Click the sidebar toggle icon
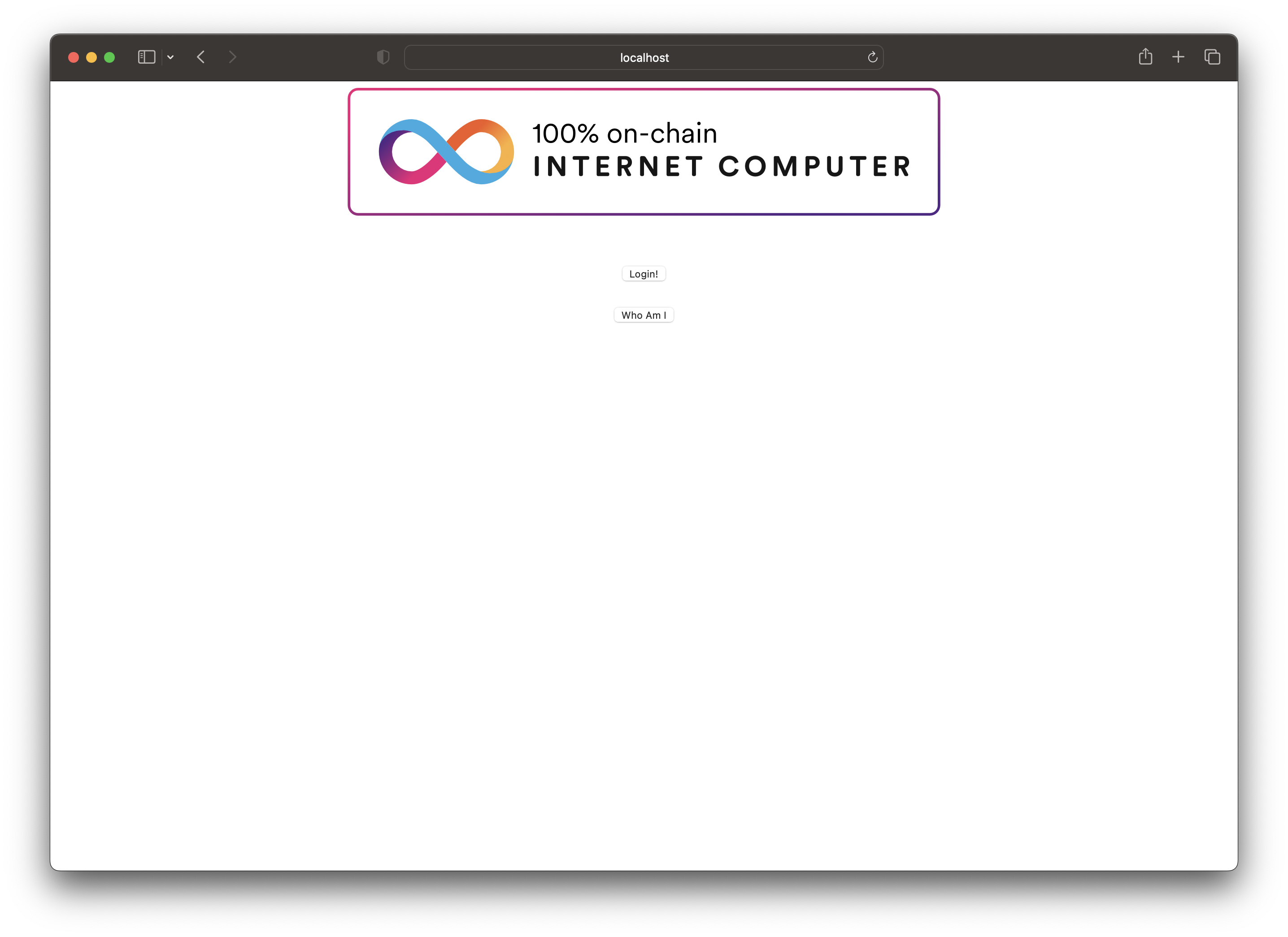Viewport: 1288px width, 937px height. (147, 57)
